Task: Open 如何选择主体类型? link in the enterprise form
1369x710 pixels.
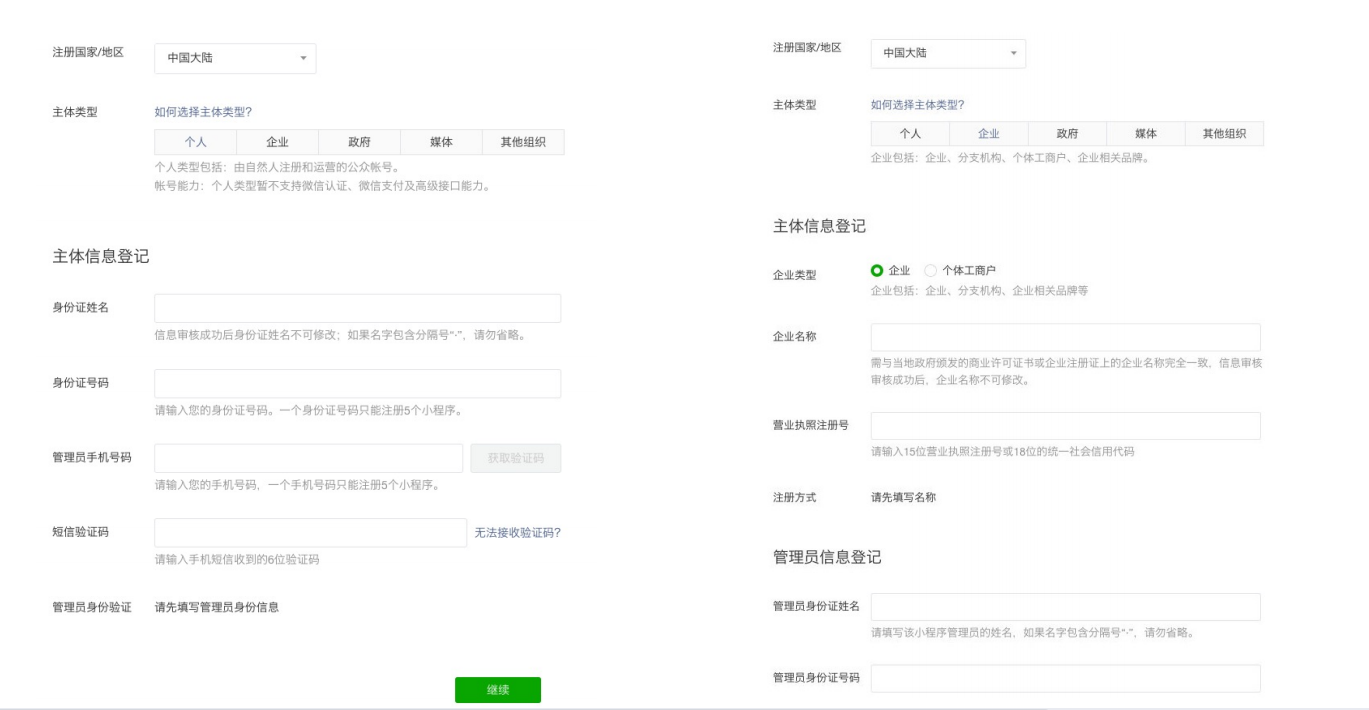Action: 917,105
